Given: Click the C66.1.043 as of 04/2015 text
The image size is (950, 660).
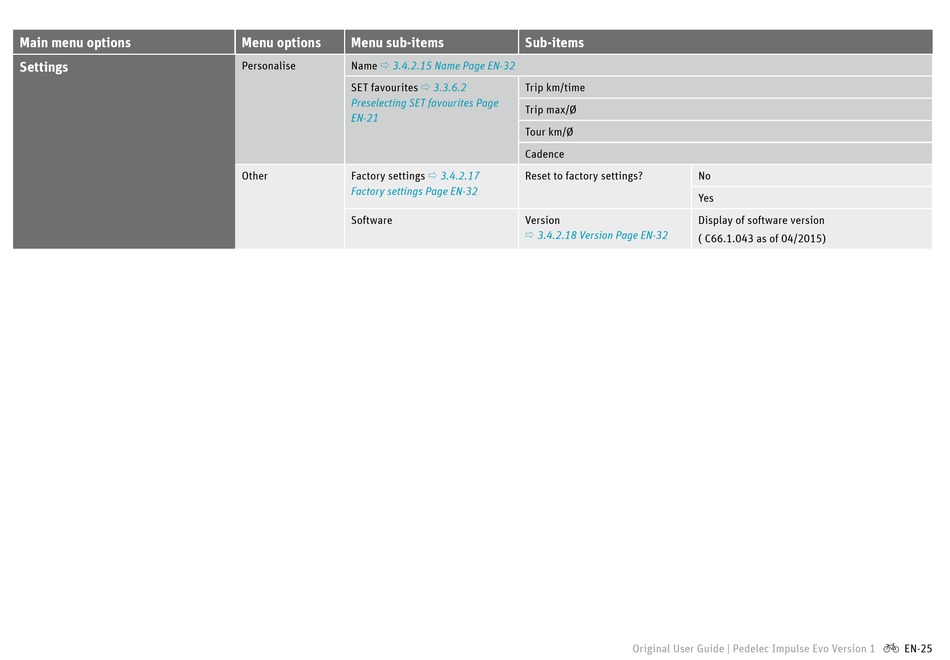Looking at the screenshot, I should [762, 238].
